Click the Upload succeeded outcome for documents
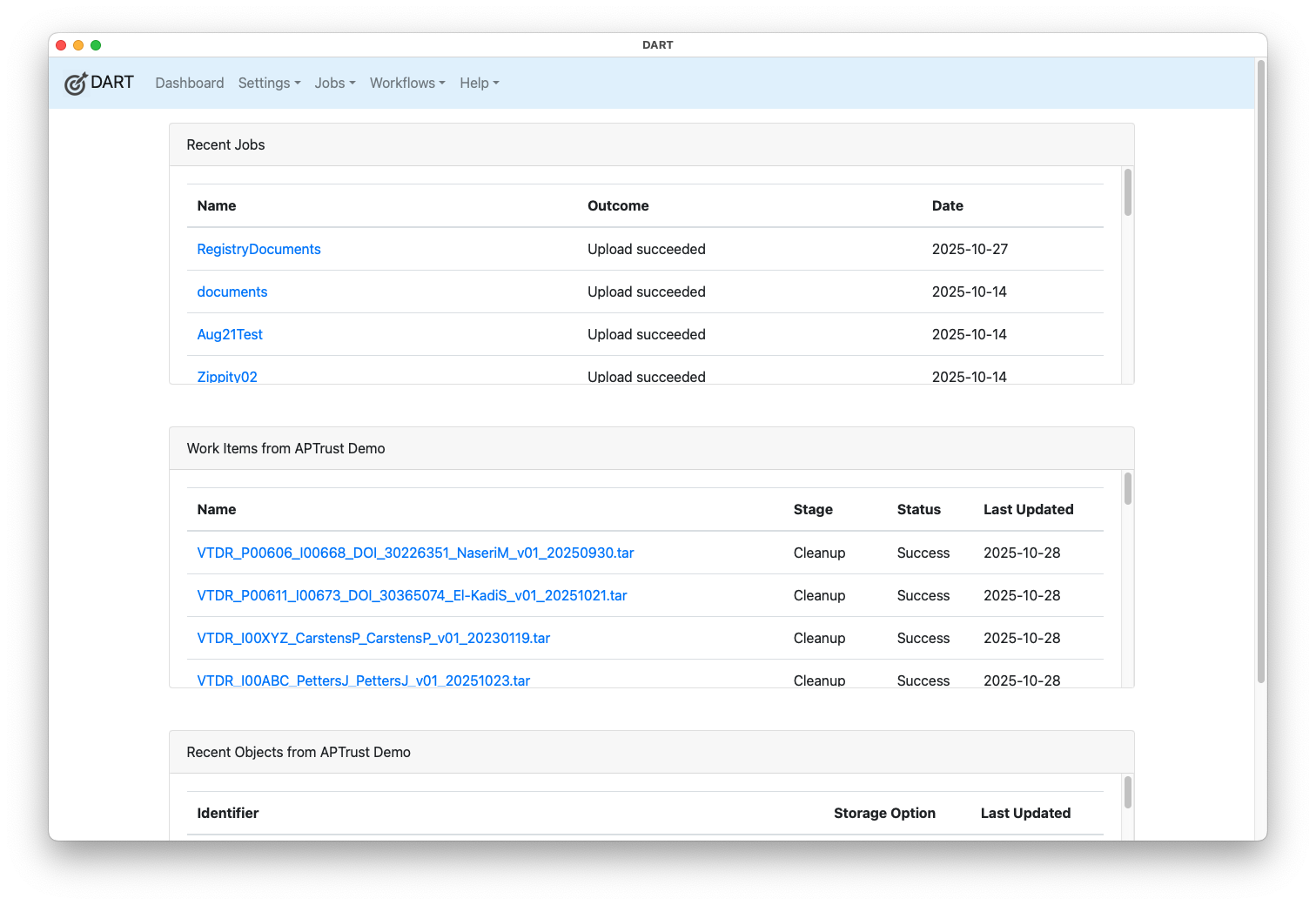This screenshot has height=905, width=1316. [647, 292]
